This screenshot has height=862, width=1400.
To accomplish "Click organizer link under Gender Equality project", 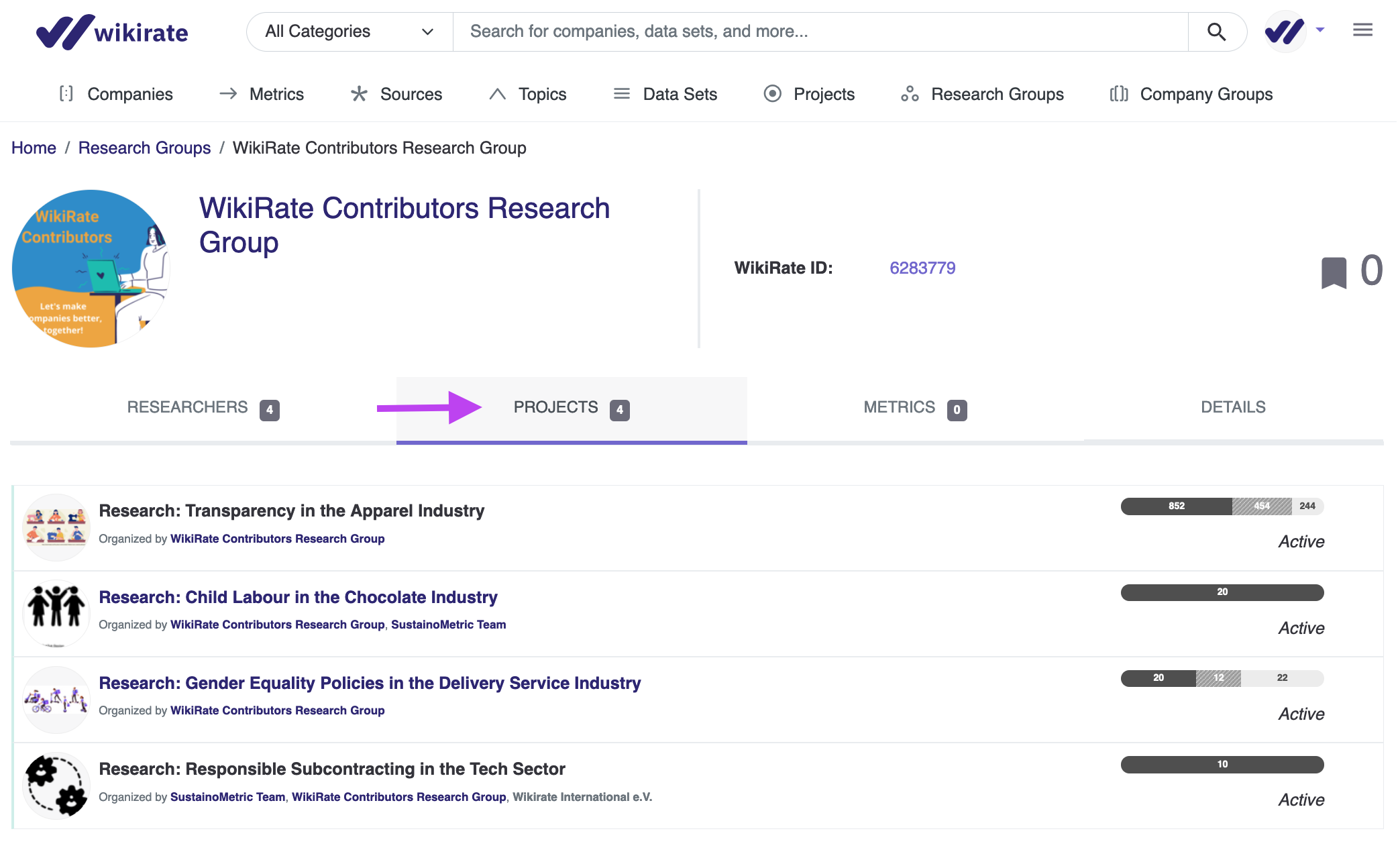I will [x=277, y=710].
